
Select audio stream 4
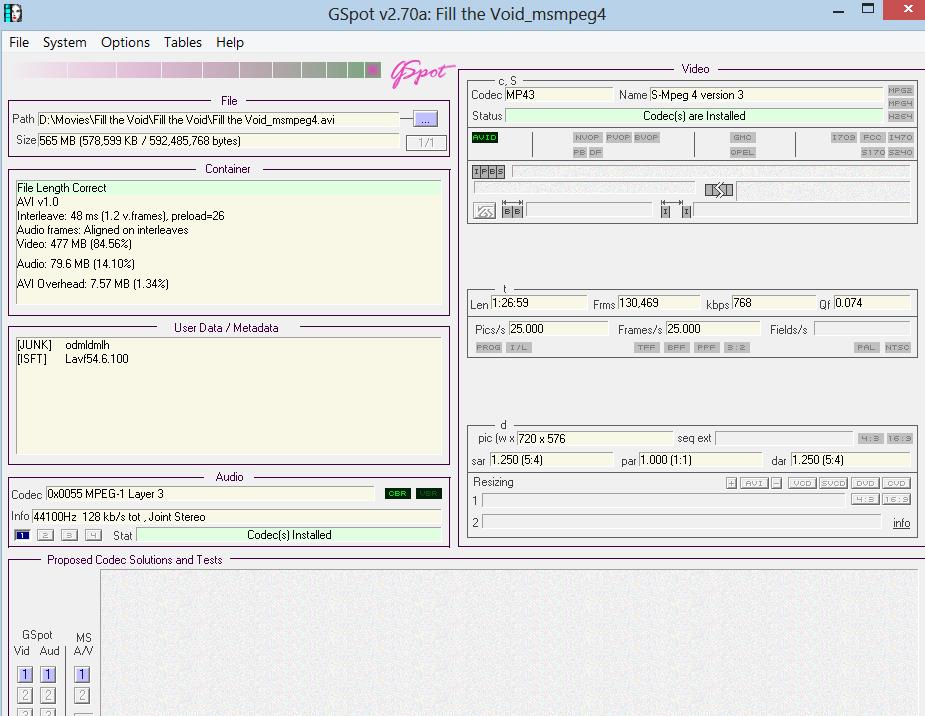tap(93, 535)
